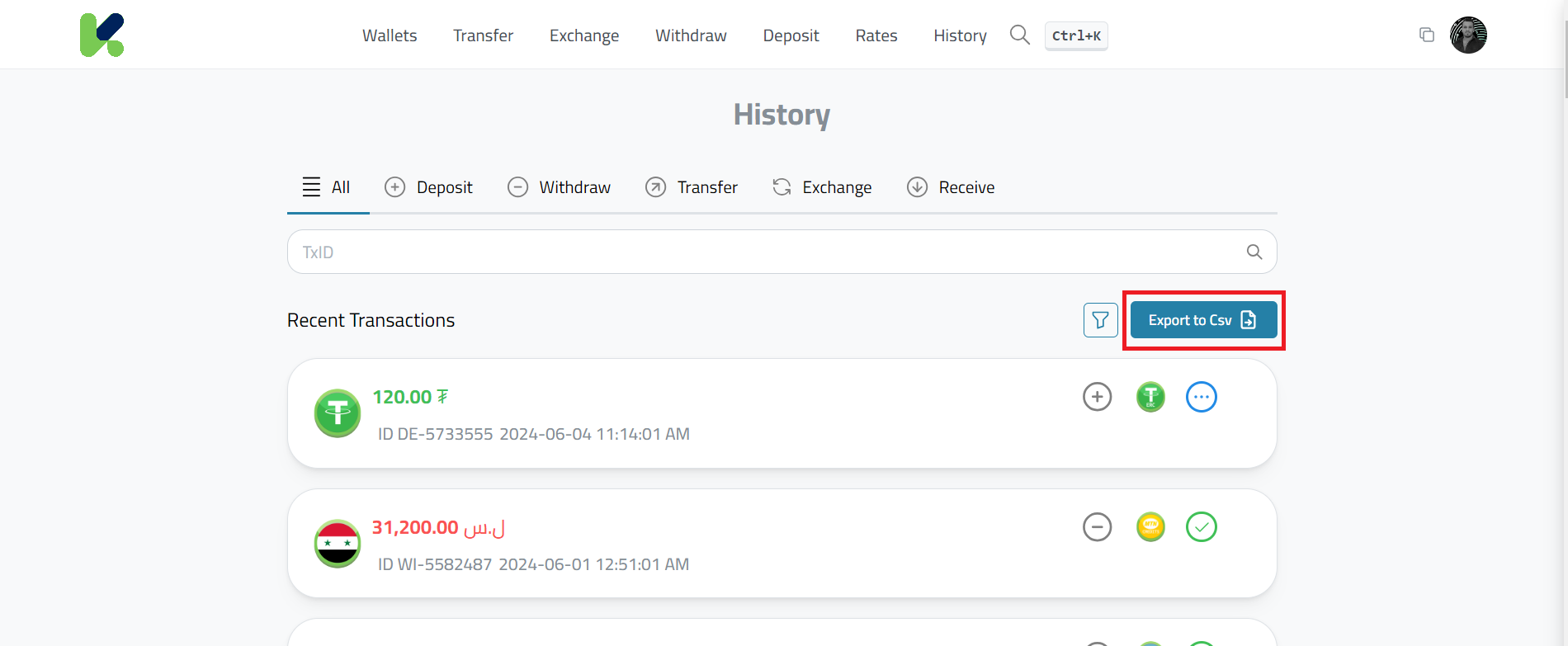Click green Tether ERC icon on DE-5733555 row
1568x646 pixels.
click(x=1150, y=397)
